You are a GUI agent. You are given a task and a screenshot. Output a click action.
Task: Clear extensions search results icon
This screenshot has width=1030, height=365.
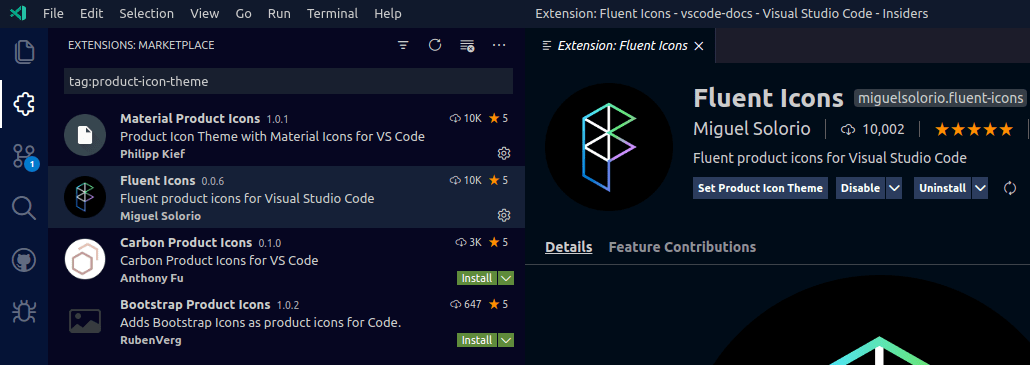coord(467,45)
